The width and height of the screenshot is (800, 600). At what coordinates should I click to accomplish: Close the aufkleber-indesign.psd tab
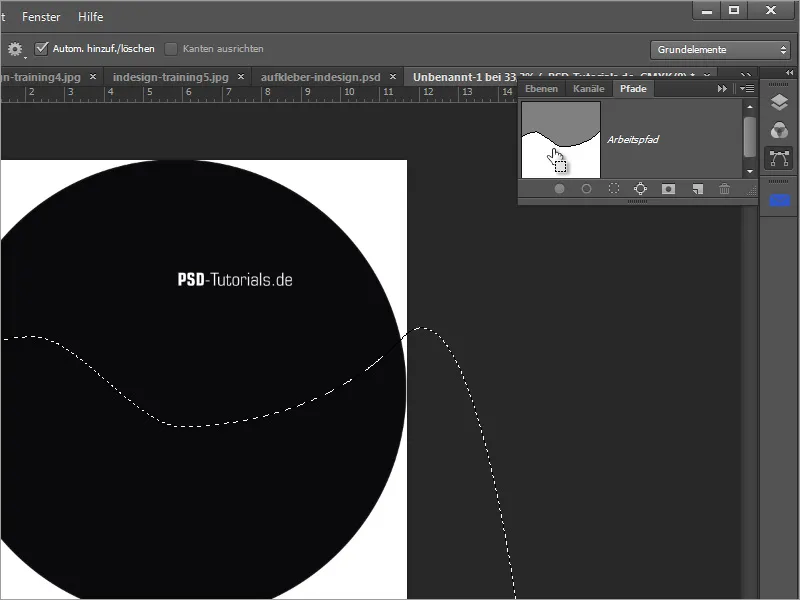click(393, 77)
